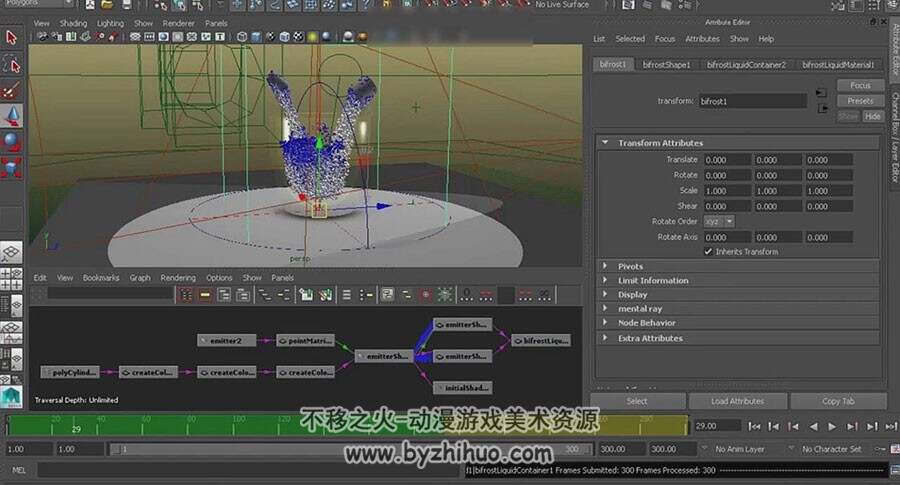Open the viewport Lighting menu

tap(110, 24)
